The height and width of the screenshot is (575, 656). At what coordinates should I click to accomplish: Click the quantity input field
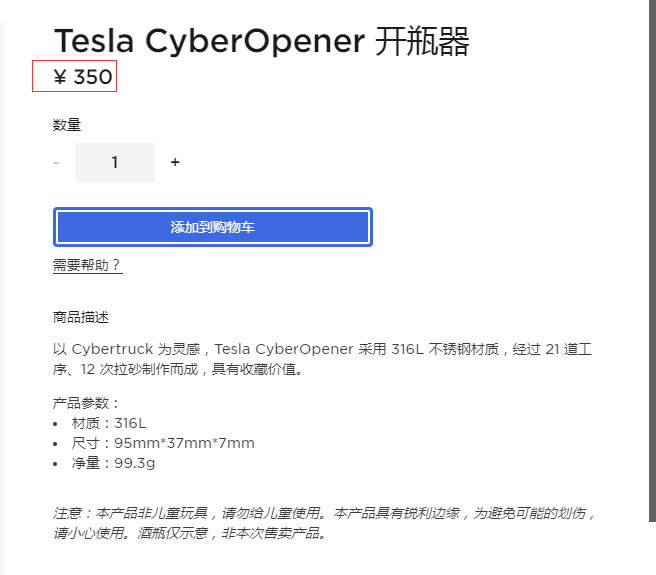coord(115,162)
